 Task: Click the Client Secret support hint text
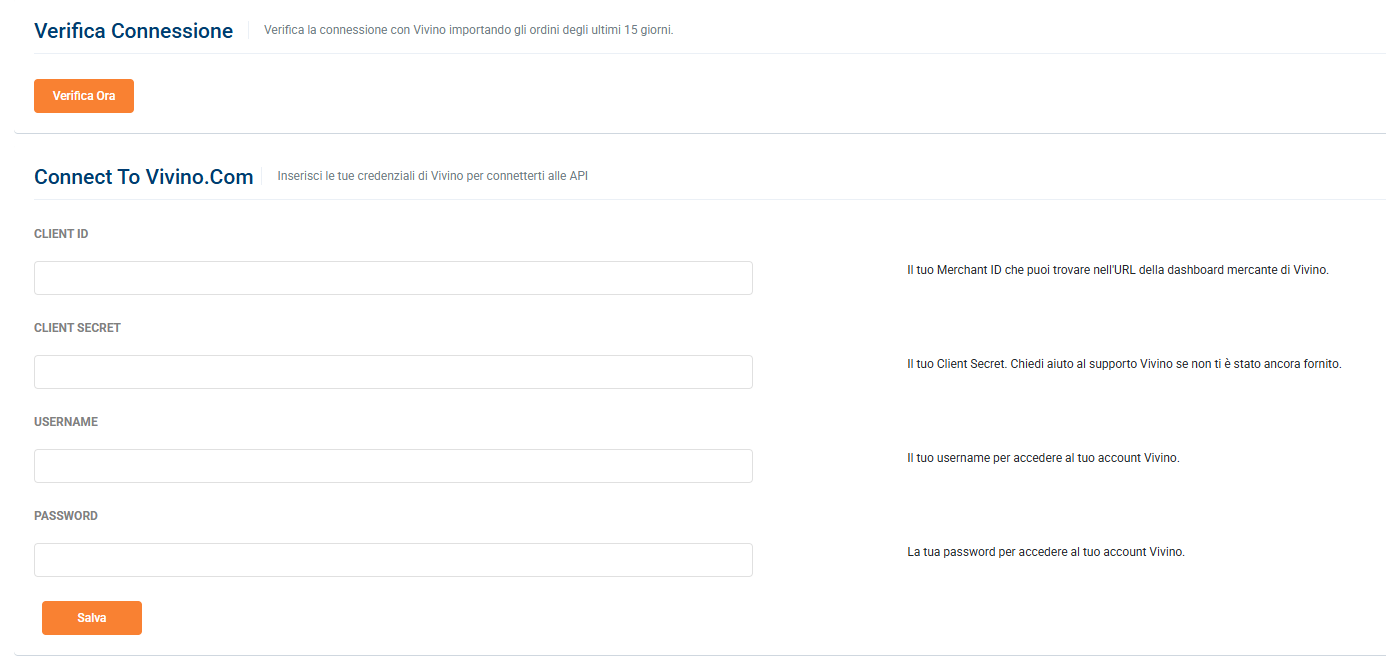point(1124,364)
